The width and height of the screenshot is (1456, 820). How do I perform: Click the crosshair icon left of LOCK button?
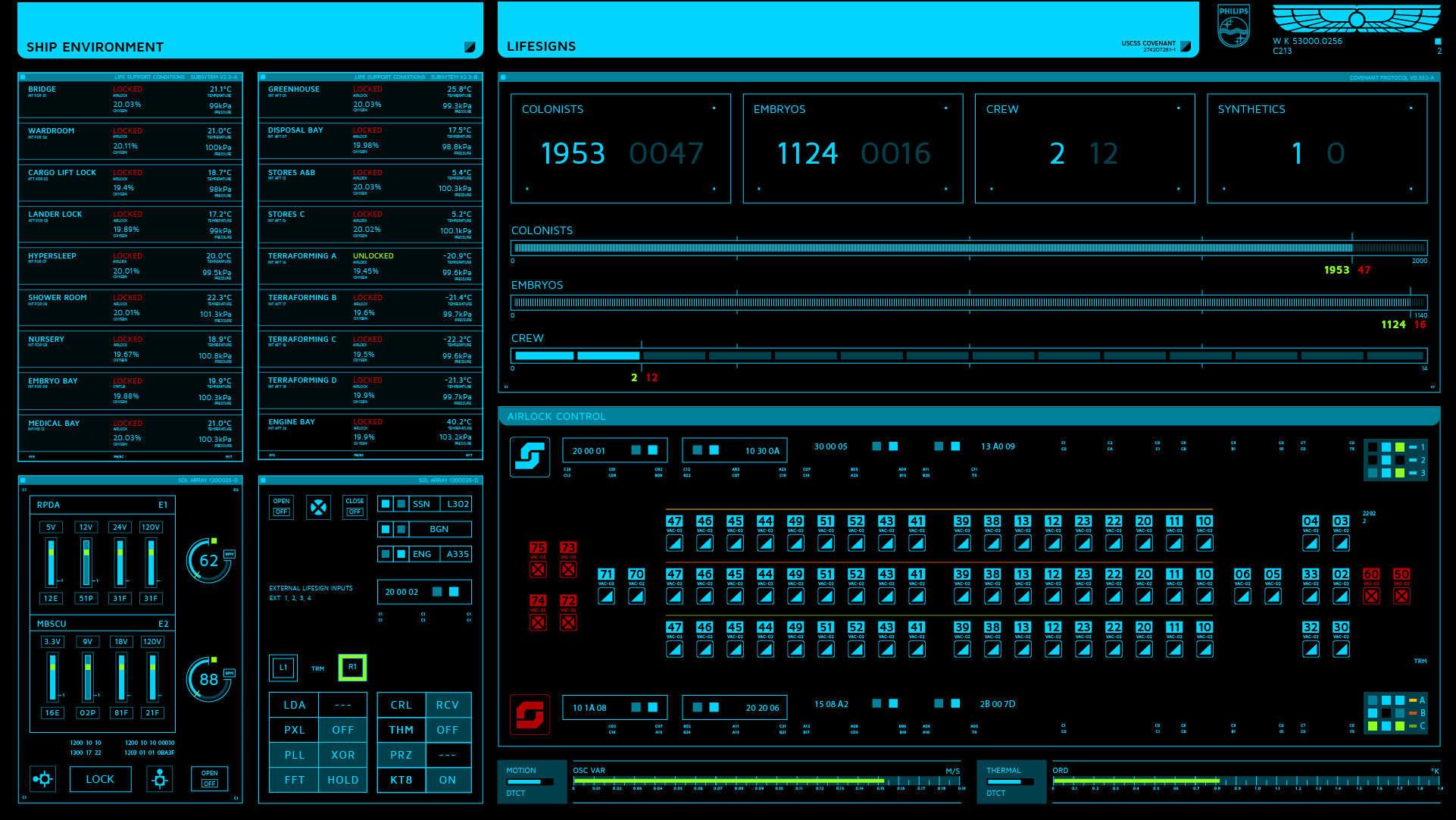pos(43,778)
